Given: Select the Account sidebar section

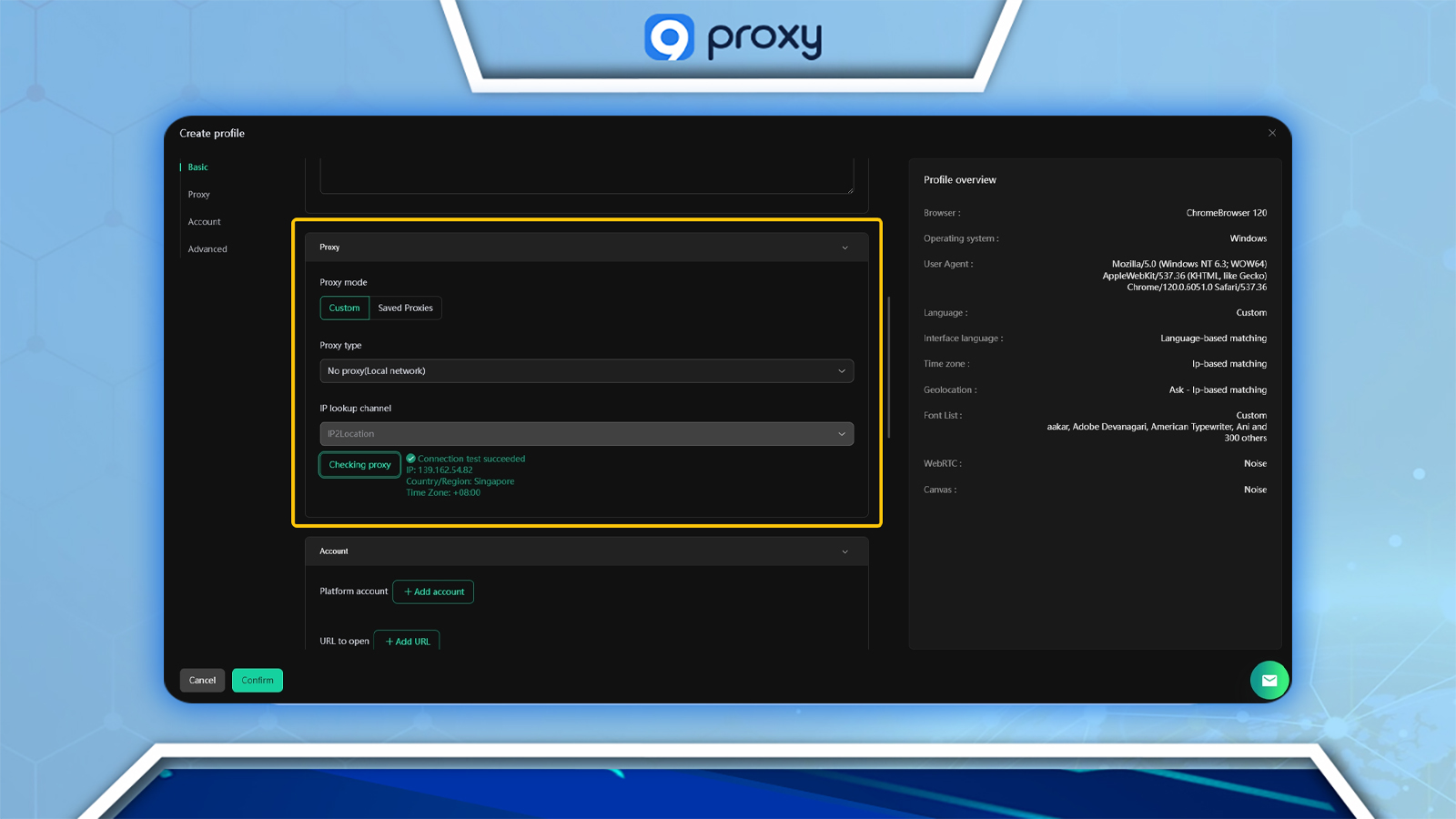Looking at the screenshot, I should point(204,221).
